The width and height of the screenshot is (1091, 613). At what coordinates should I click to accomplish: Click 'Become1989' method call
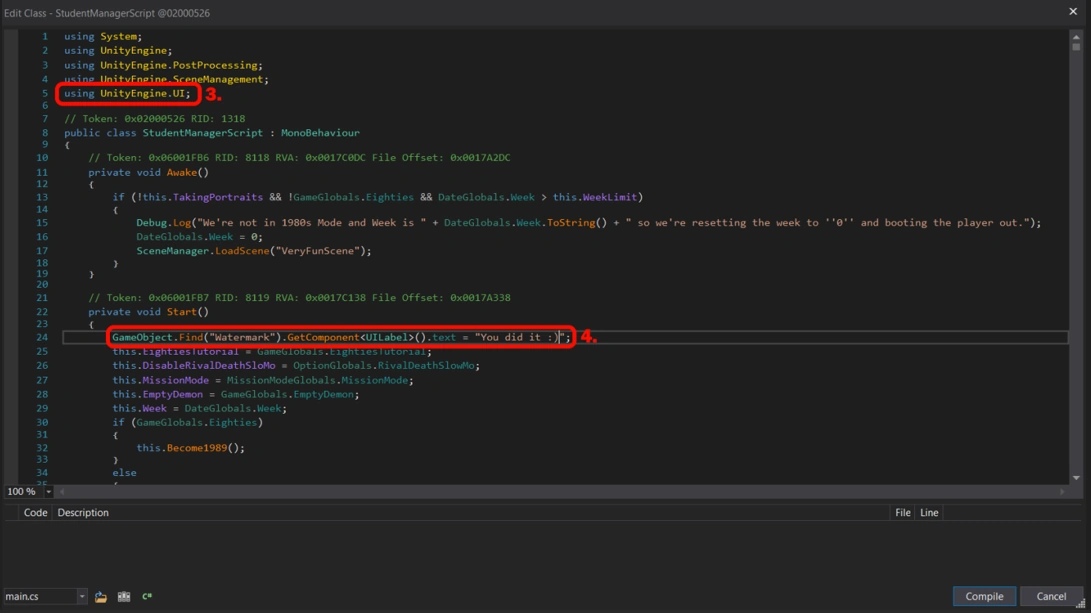point(197,447)
